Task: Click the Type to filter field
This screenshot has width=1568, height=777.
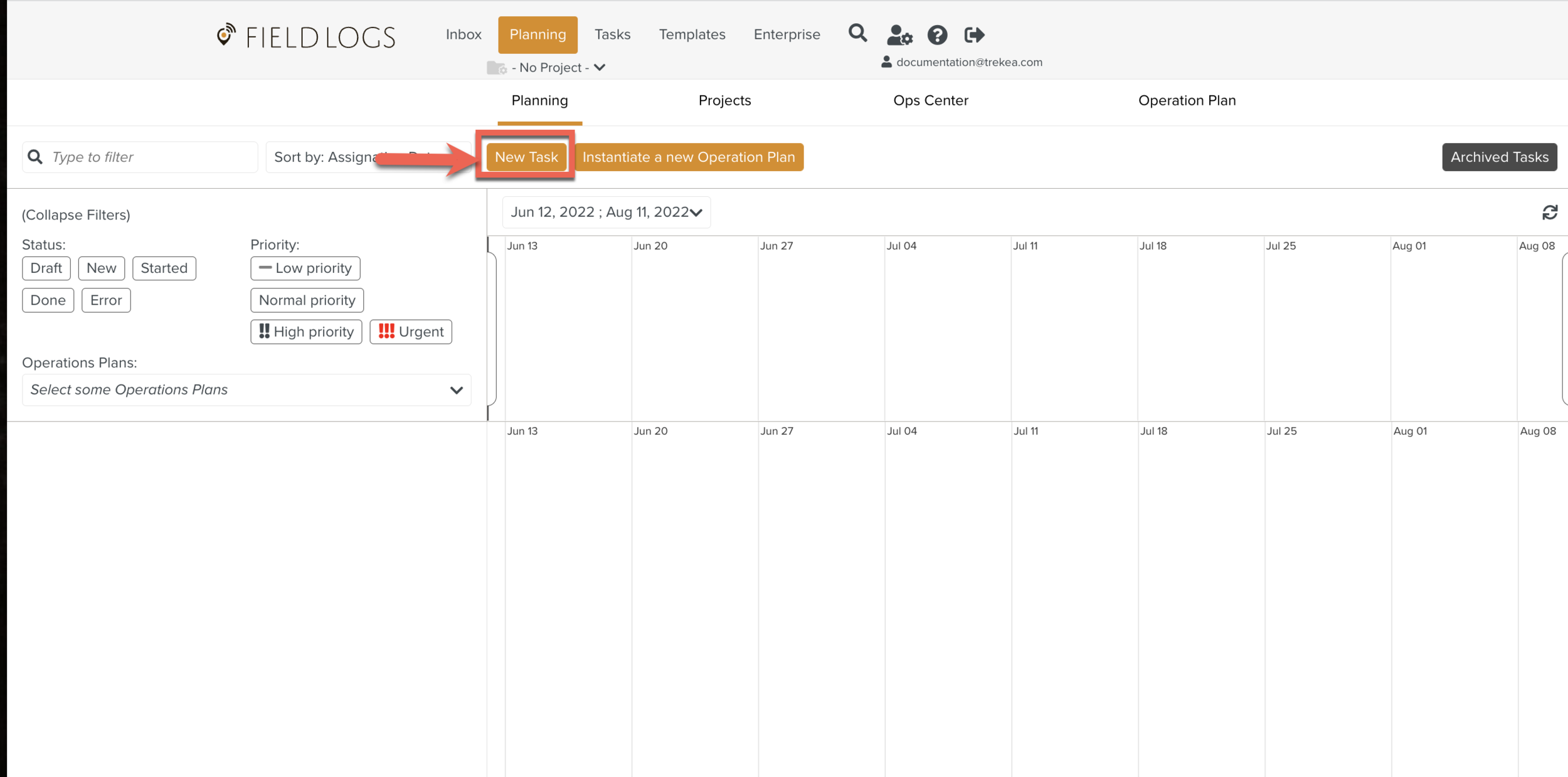Action: (151, 157)
